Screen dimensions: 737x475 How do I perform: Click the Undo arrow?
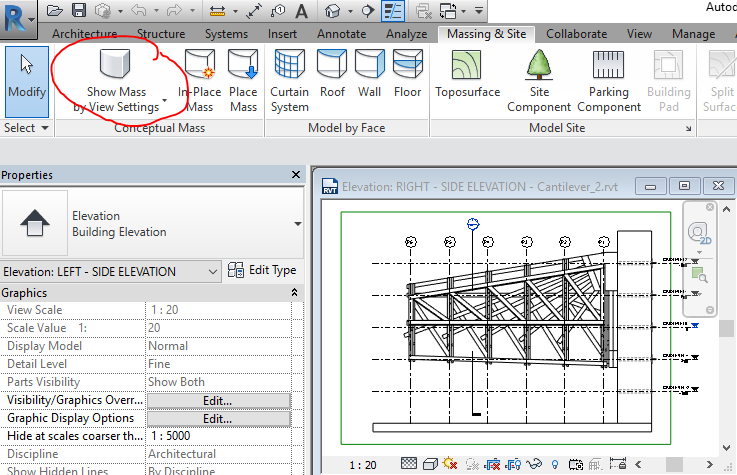pos(138,10)
